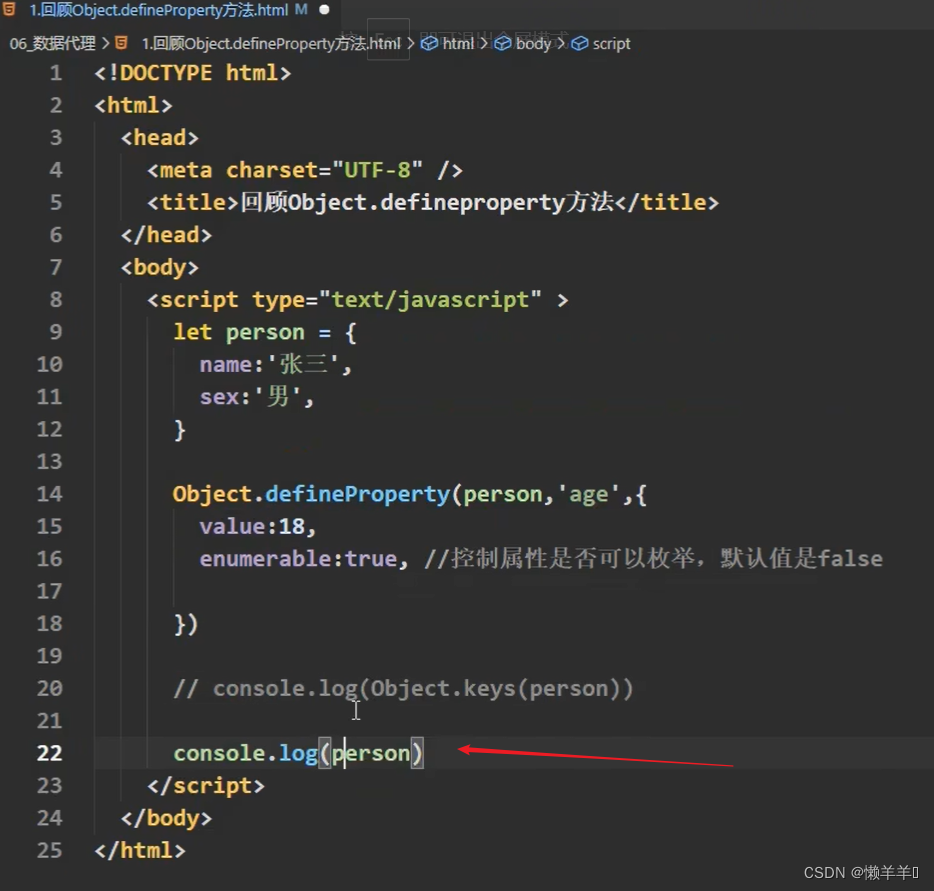Image resolution: width=934 pixels, height=891 pixels.
Task: Click the opening '<body>' tag on line 7
Action: [x=160, y=267]
